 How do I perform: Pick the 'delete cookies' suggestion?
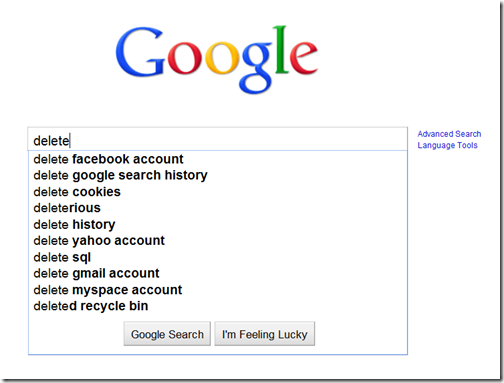(218, 192)
